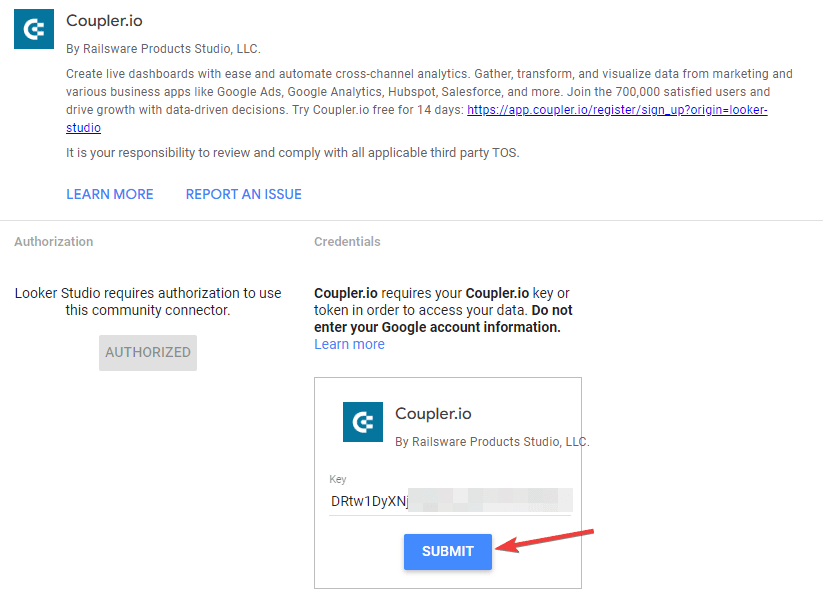Click the top 'By Railsware Products Studio, LLC.' text
The image size is (823, 605).
(x=163, y=48)
